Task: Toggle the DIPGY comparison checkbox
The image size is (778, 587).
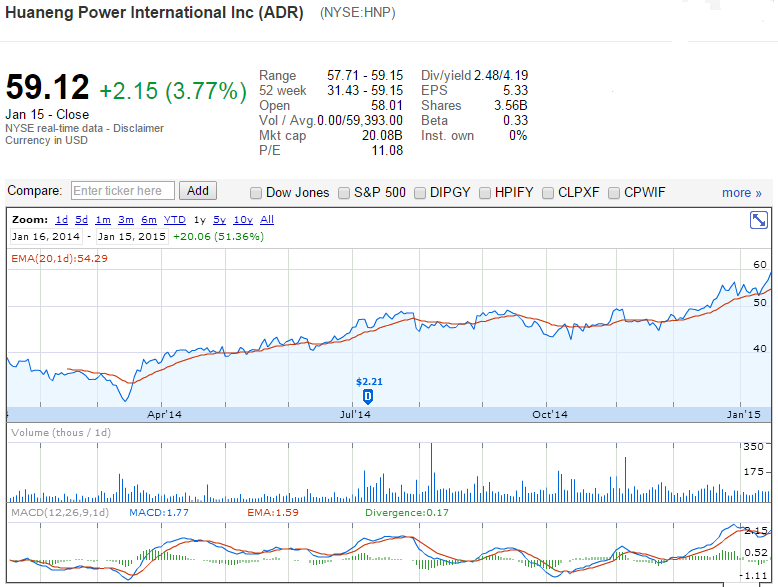Action: point(420,193)
